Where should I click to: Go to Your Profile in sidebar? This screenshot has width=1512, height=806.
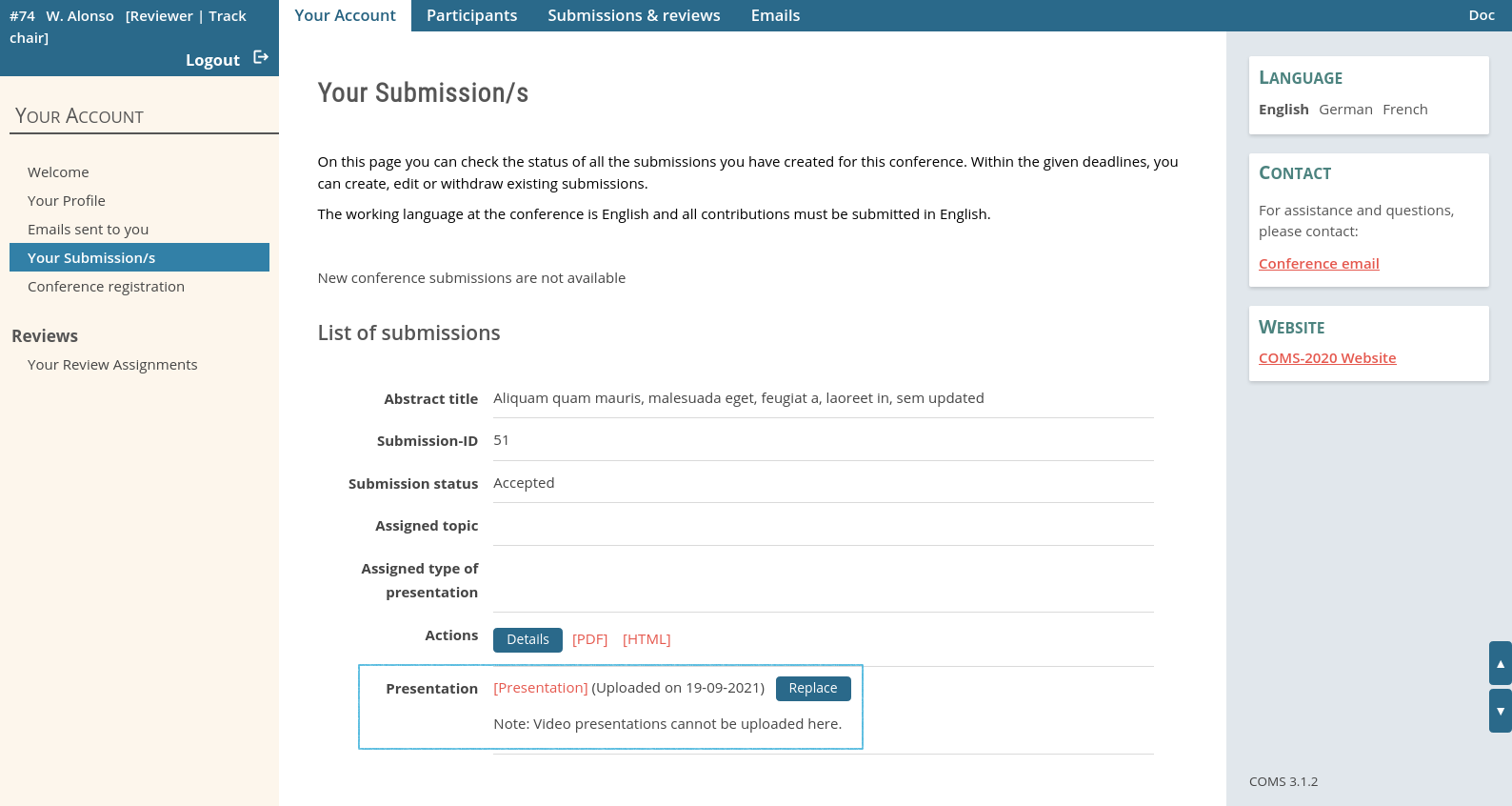67,201
